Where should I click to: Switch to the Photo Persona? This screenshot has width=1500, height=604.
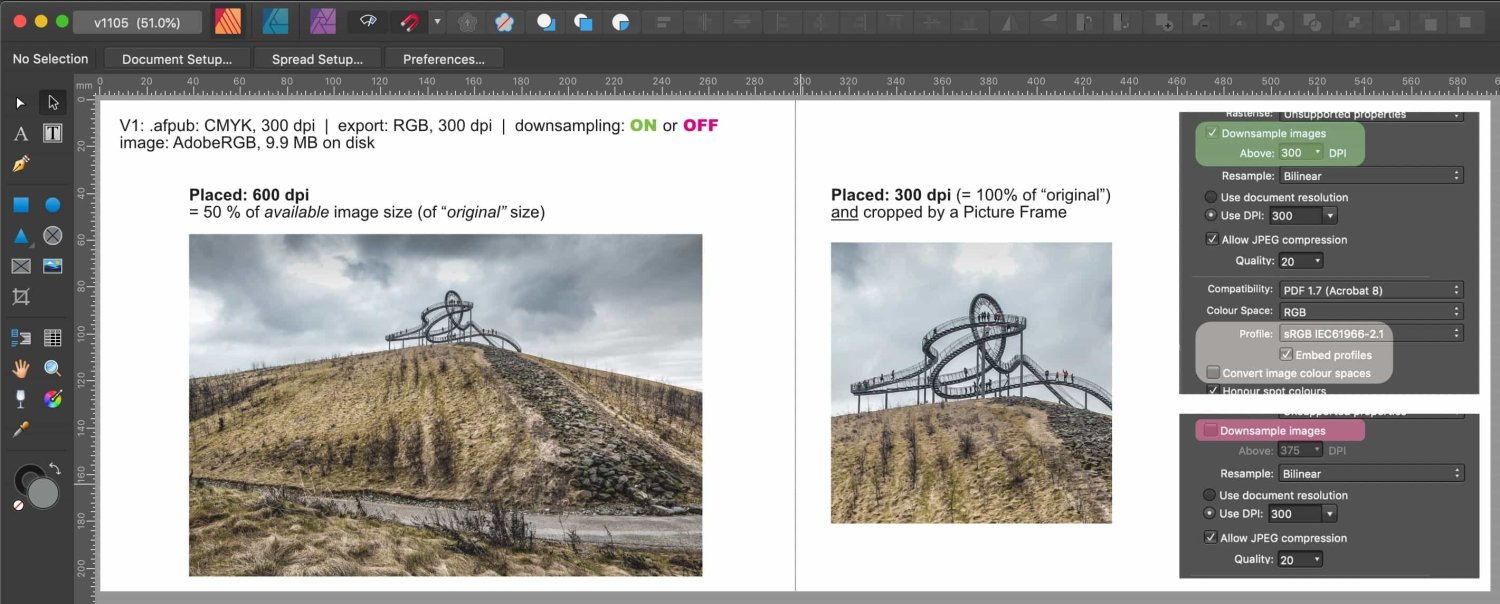point(322,21)
